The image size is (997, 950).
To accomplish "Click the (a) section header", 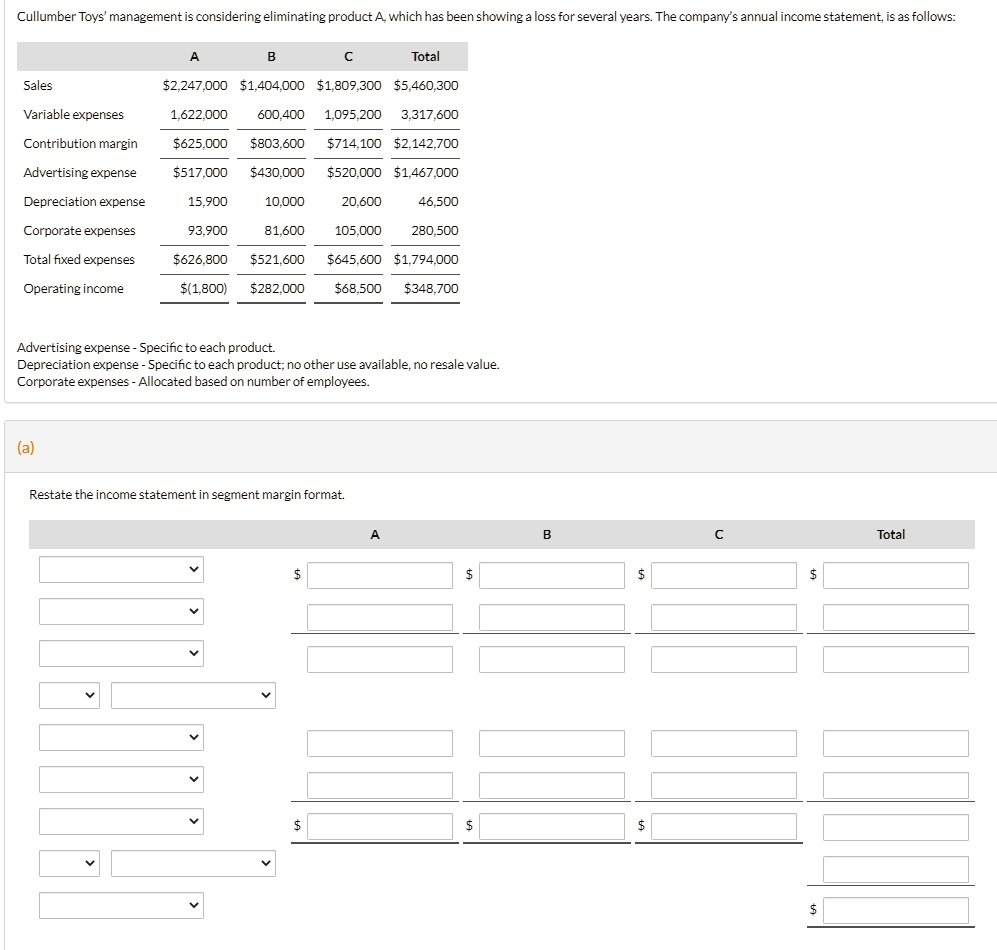I will [x=25, y=447].
